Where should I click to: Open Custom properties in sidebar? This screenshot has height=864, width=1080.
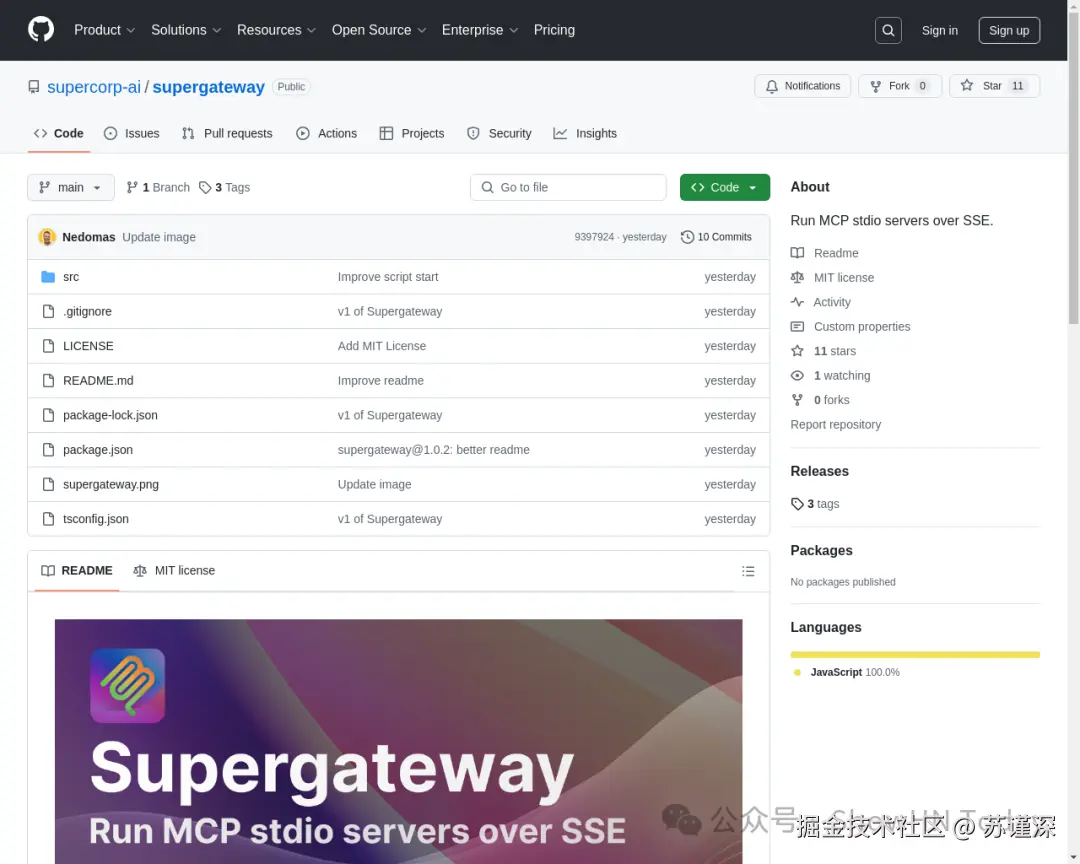click(851, 327)
